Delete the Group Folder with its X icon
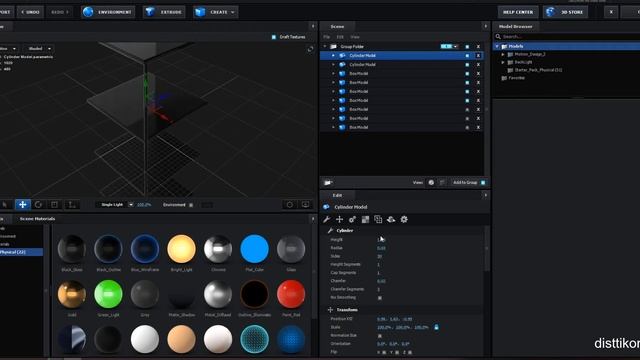This screenshot has height=360, width=640. pos(478,47)
